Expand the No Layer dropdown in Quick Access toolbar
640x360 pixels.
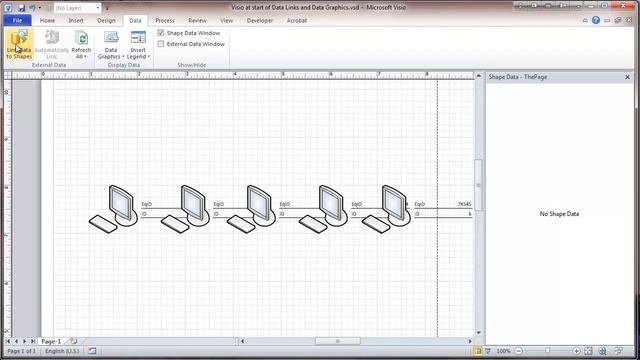[98, 8]
